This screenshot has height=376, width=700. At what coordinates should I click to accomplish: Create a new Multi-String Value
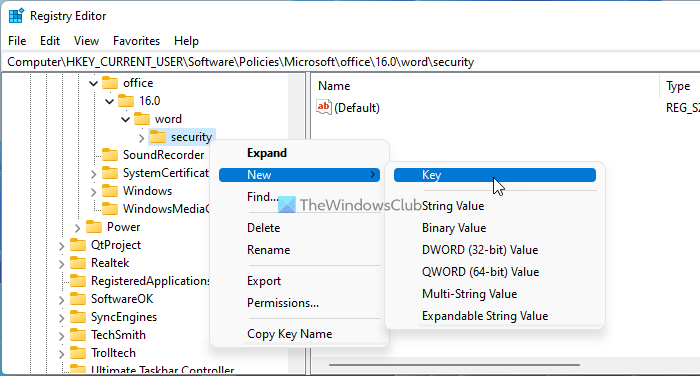point(495,294)
